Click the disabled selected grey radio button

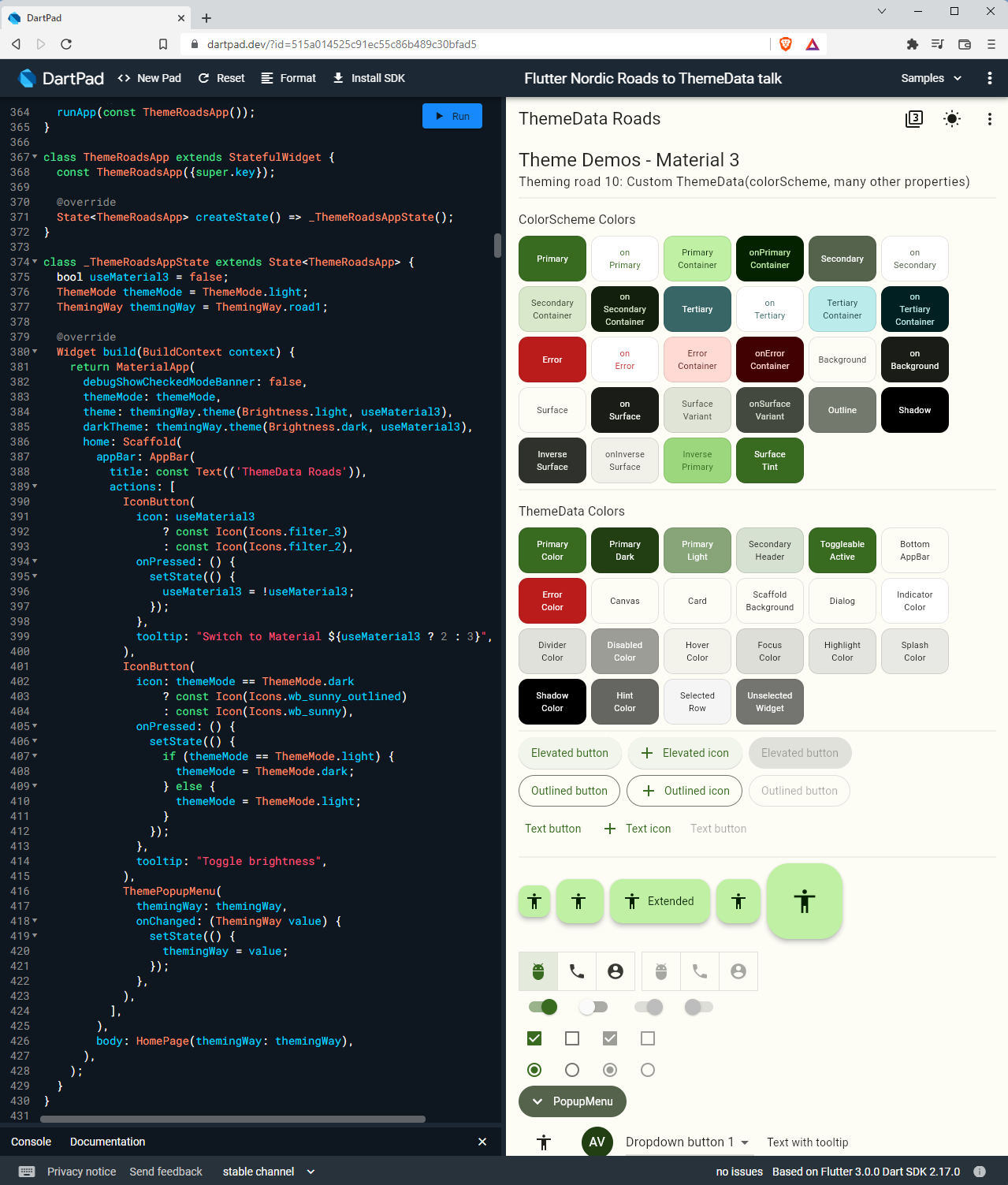tap(610, 1070)
